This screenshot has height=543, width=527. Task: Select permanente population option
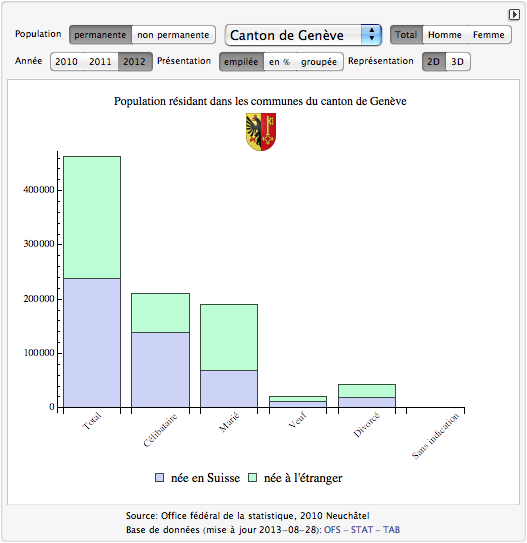coord(100,35)
